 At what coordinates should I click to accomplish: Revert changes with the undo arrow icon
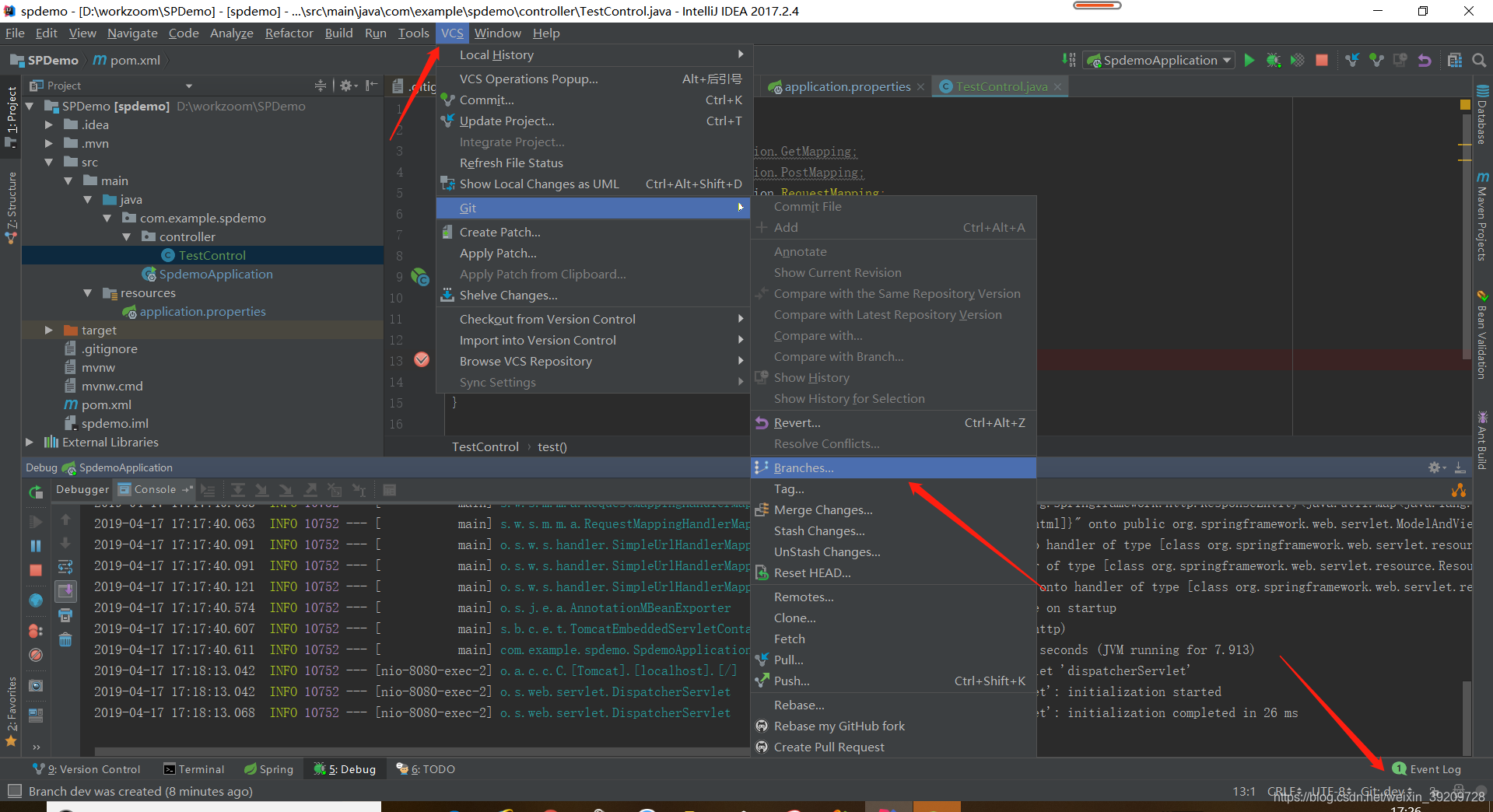click(x=1425, y=60)
